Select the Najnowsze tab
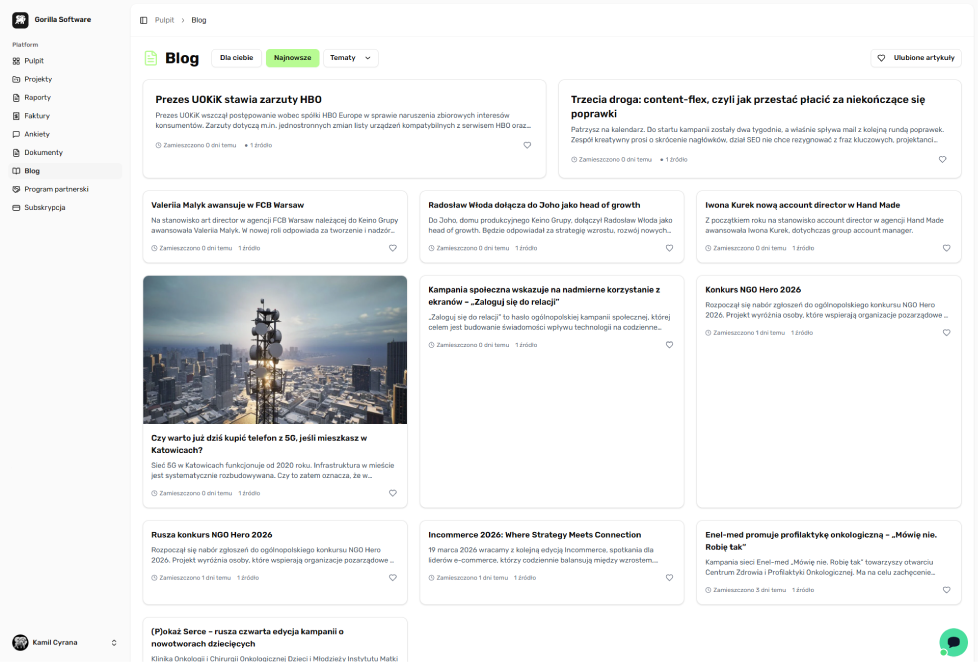 click(293, 58)
